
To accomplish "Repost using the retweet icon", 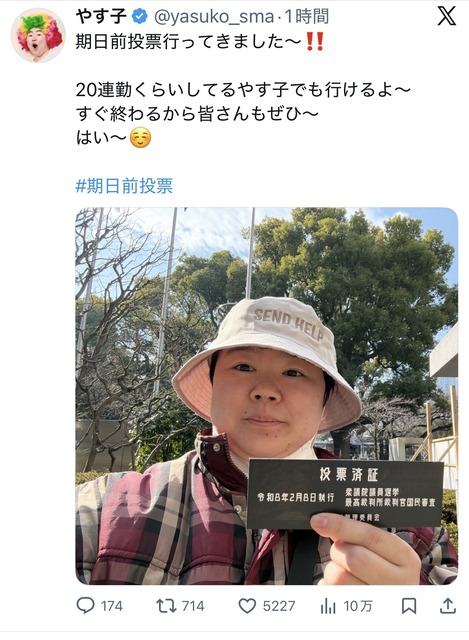I will click(166, 606).
